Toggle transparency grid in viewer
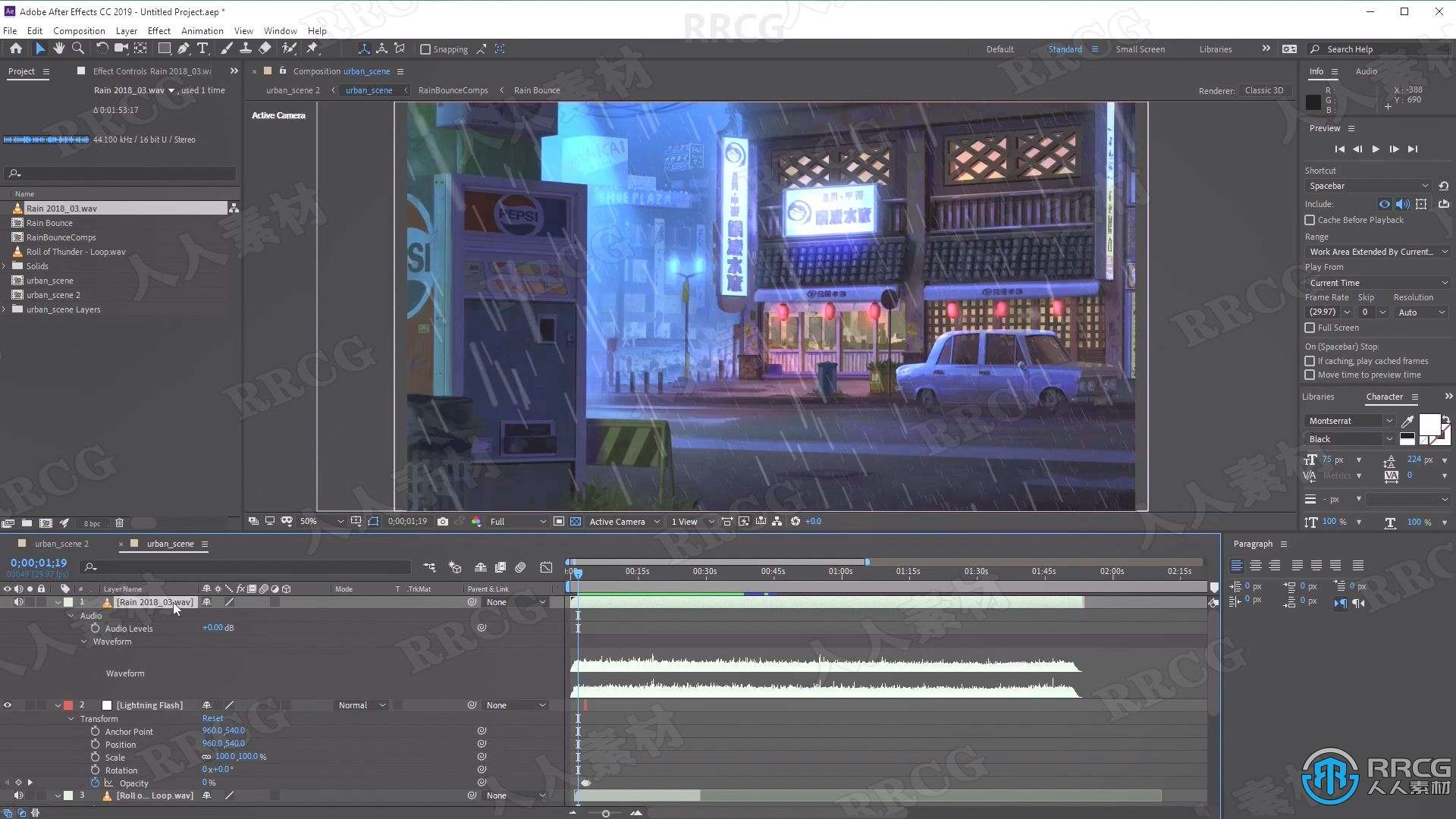The height and width of the screenshot is (819, 1456). click(x=576, y=521)
